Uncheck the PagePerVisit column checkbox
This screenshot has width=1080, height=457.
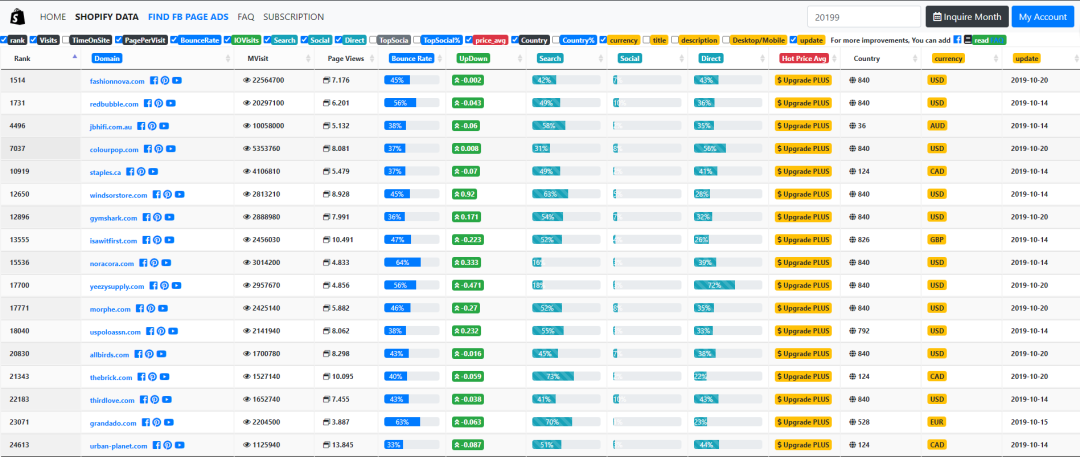click(119, 40)
